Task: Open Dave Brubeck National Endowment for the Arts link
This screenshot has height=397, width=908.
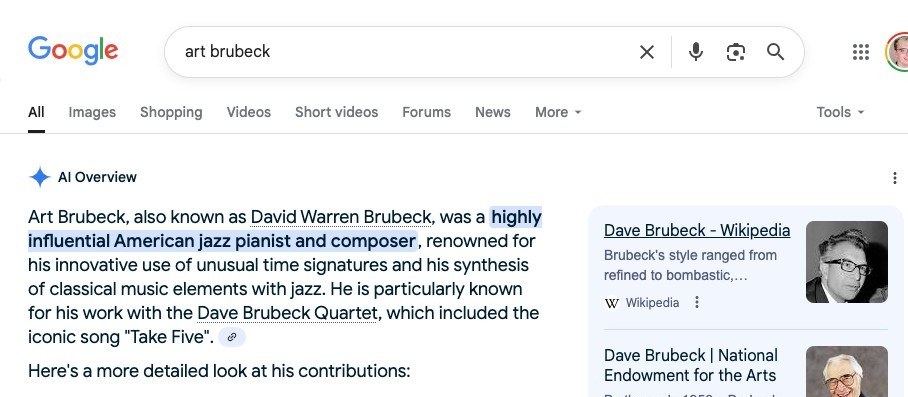Action: click(x=690, y=365)
